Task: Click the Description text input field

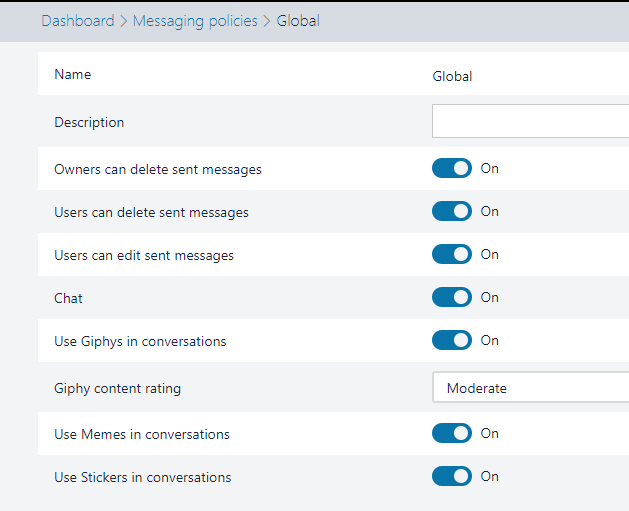Action: 530,121
